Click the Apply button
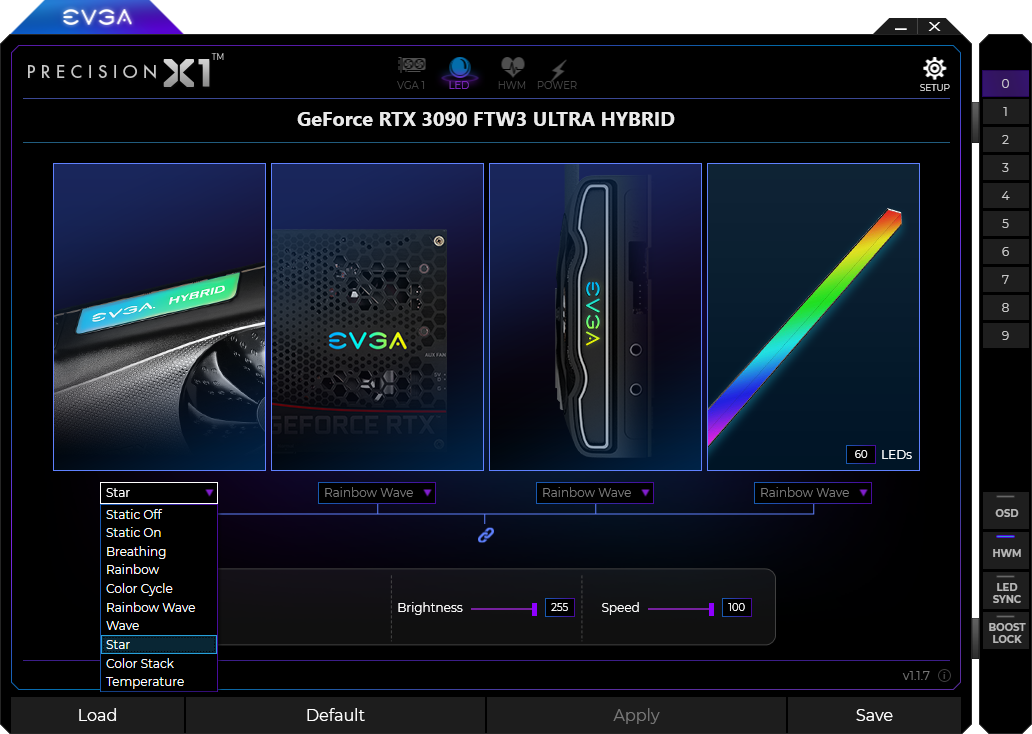The image size is (1032, 734). (x=636, y=715)
